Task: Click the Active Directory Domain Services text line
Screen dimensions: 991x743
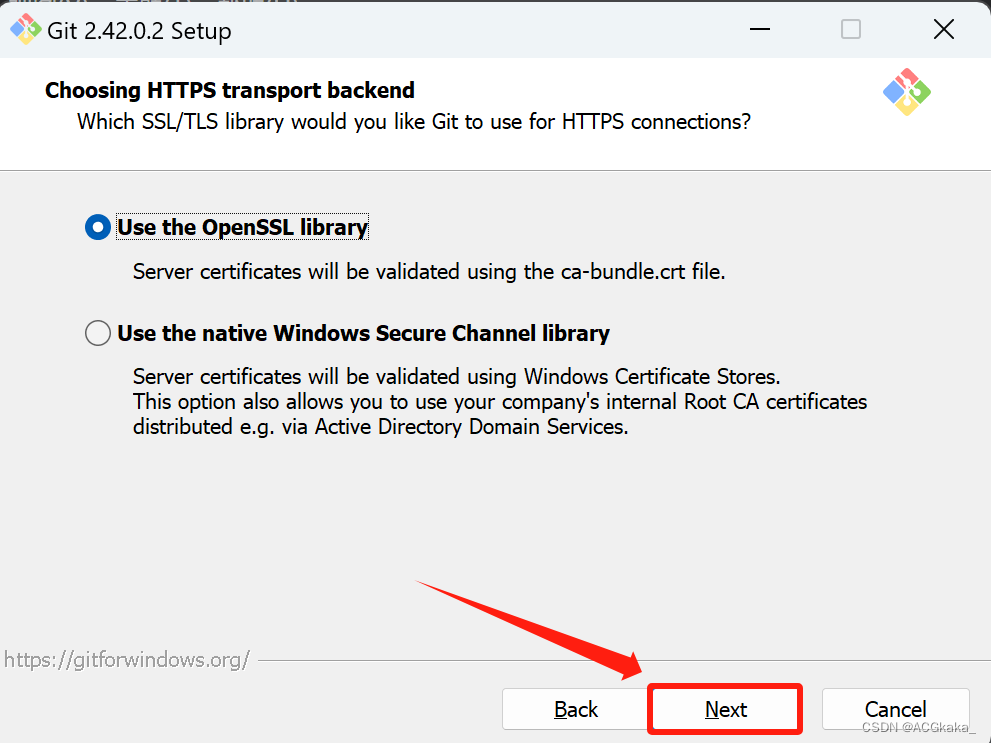Action: pos(381,427)
